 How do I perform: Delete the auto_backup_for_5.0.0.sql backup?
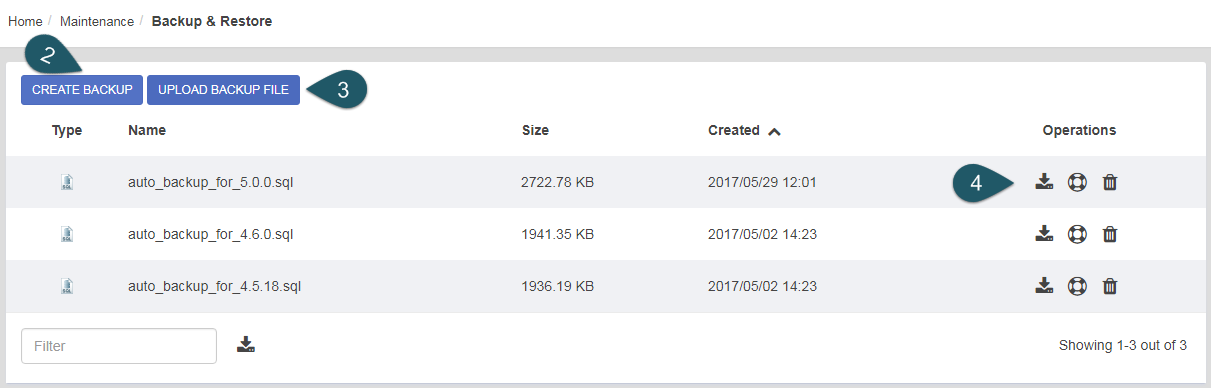(x=1109, y=182)
